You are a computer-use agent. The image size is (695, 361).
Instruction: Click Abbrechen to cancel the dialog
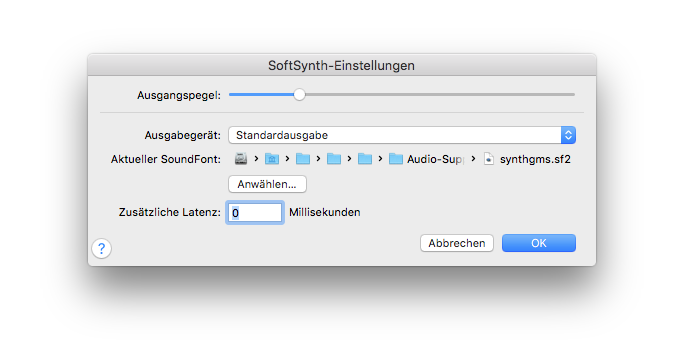coord(457,243)
